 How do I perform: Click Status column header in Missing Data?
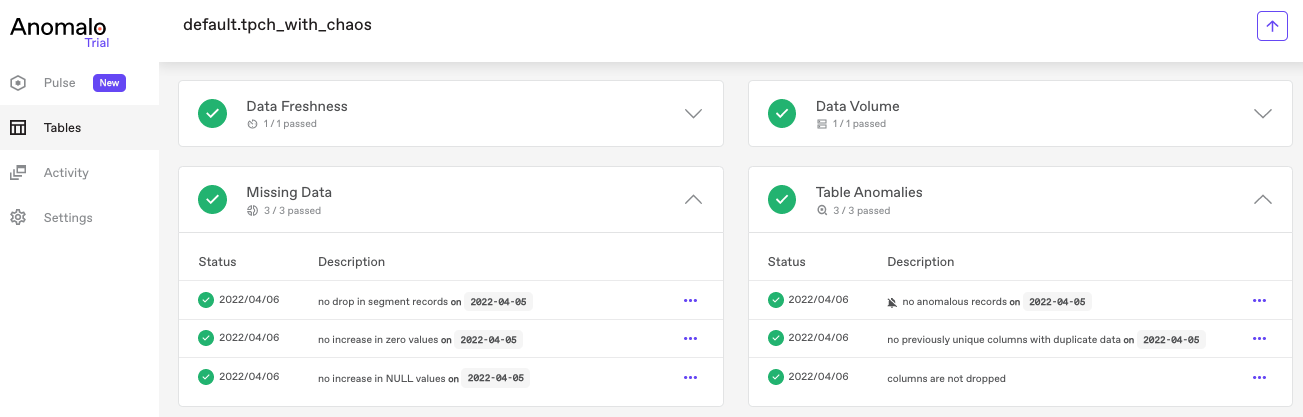(217, 262)
